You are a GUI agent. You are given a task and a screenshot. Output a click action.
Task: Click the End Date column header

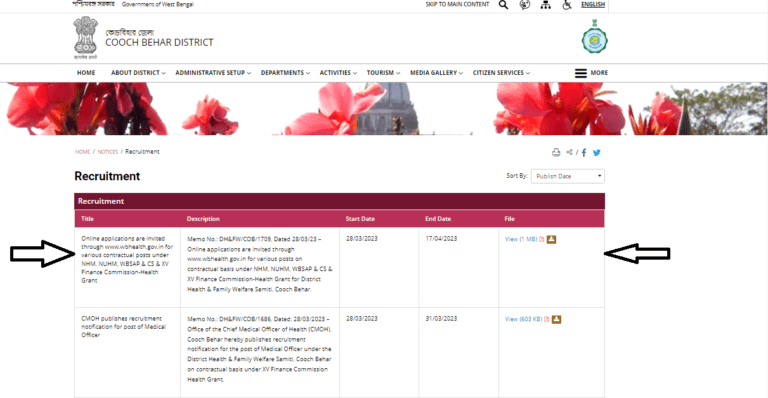point(438,219)
